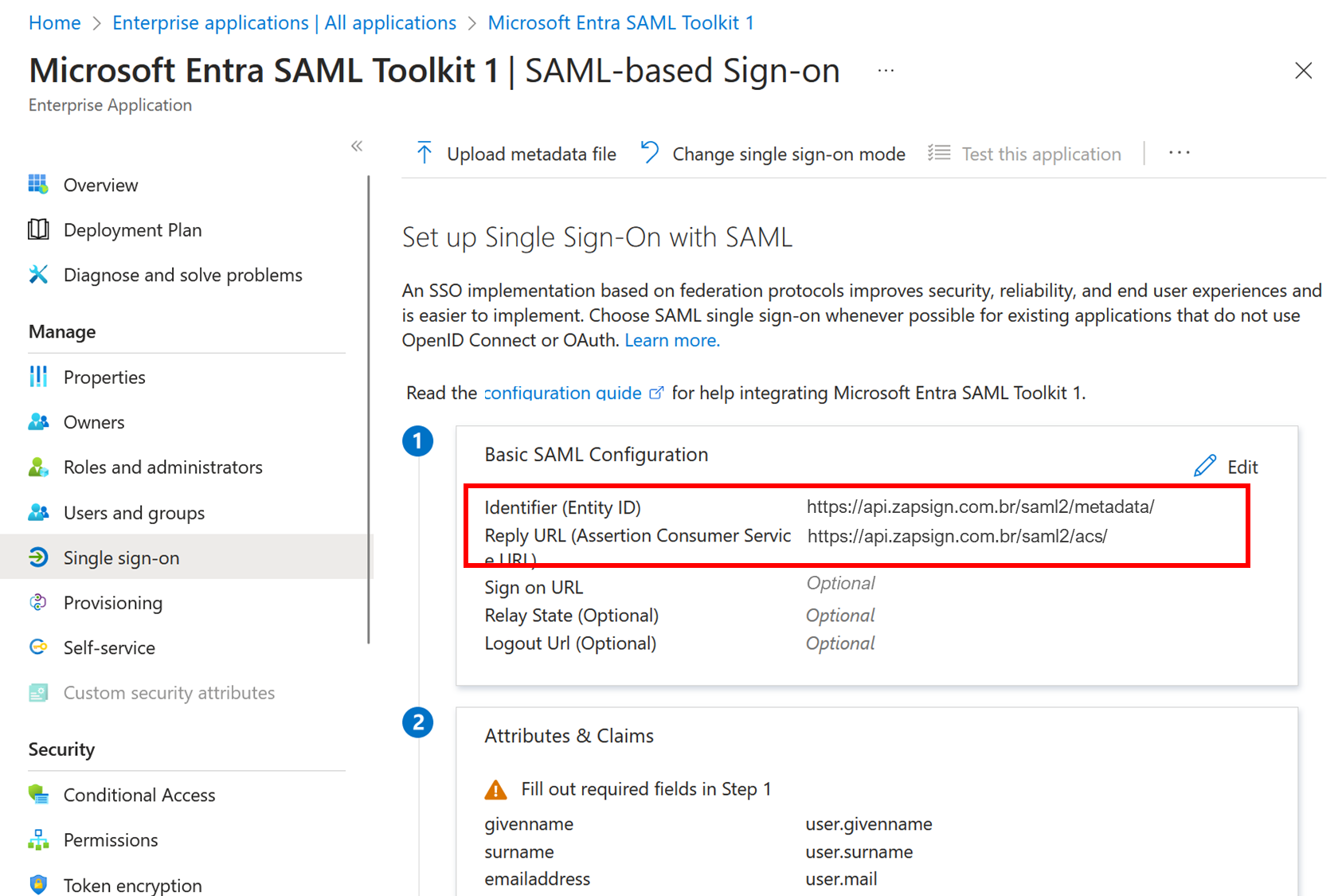Screen dimensions: 1338x896
Task: Click the Diagnose and solve problems wrench icon
Action: (x=37, y=275)
